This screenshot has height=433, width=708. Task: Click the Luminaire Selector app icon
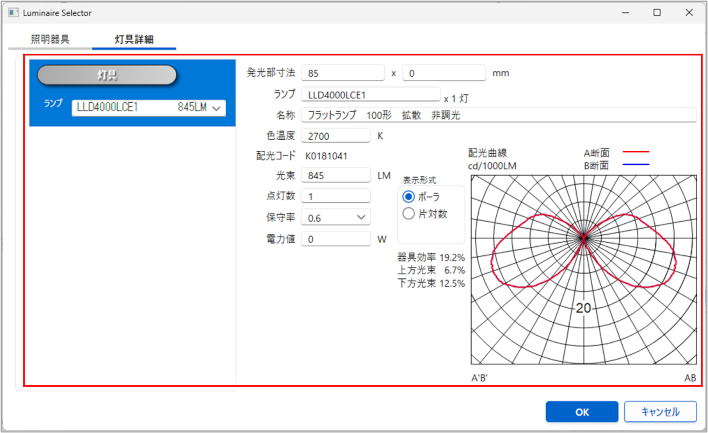pos(12,12)
